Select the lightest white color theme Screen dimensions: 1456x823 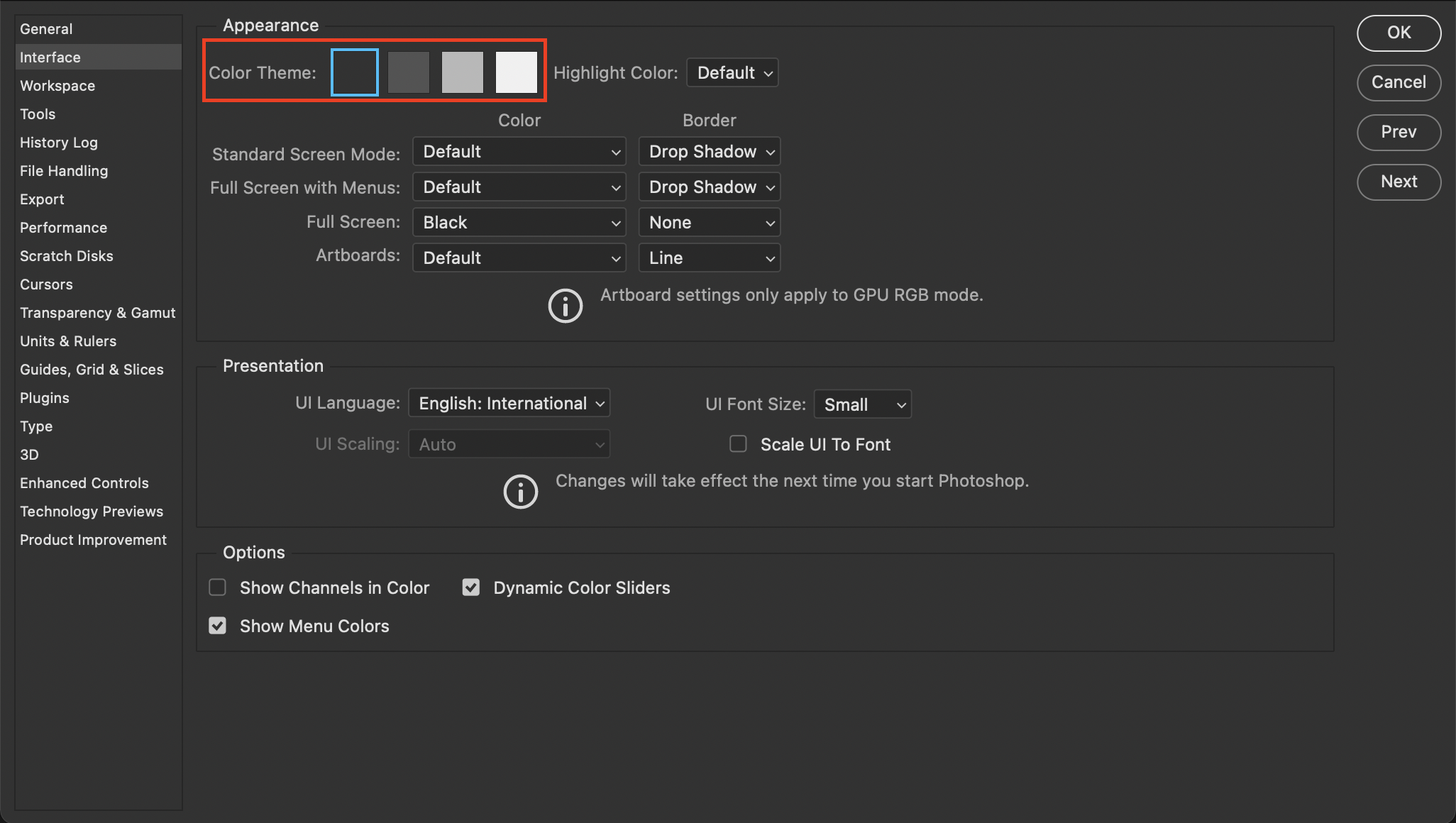point(516,72)
